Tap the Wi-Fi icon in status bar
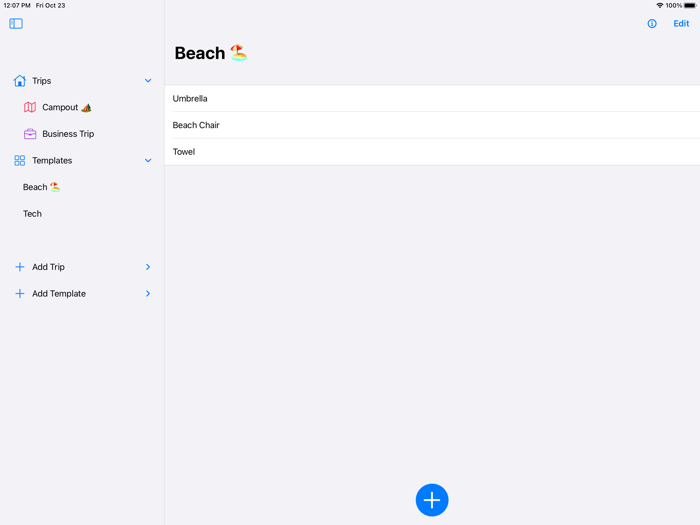Image resolution: width=700 pixels, height=525 pixels. (659, 5)
